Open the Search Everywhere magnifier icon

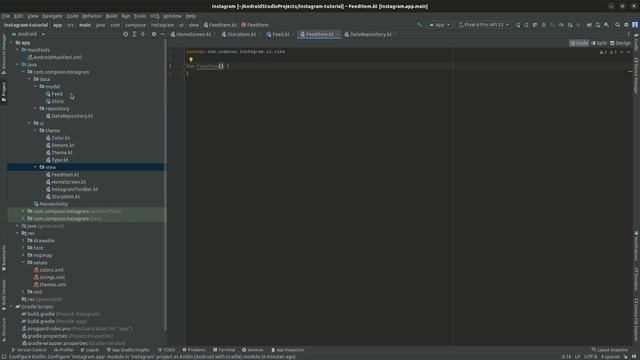618,25
